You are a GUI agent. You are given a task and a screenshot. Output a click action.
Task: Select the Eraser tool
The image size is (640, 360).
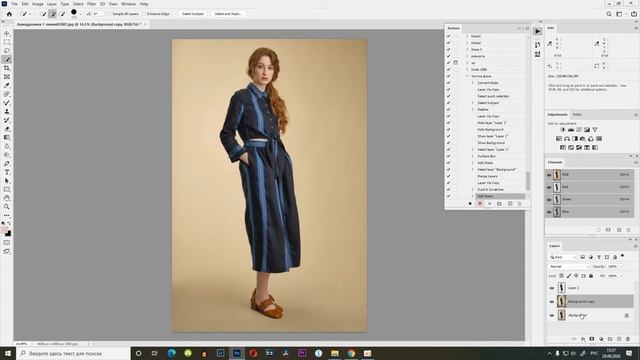[x=7, y=129]
